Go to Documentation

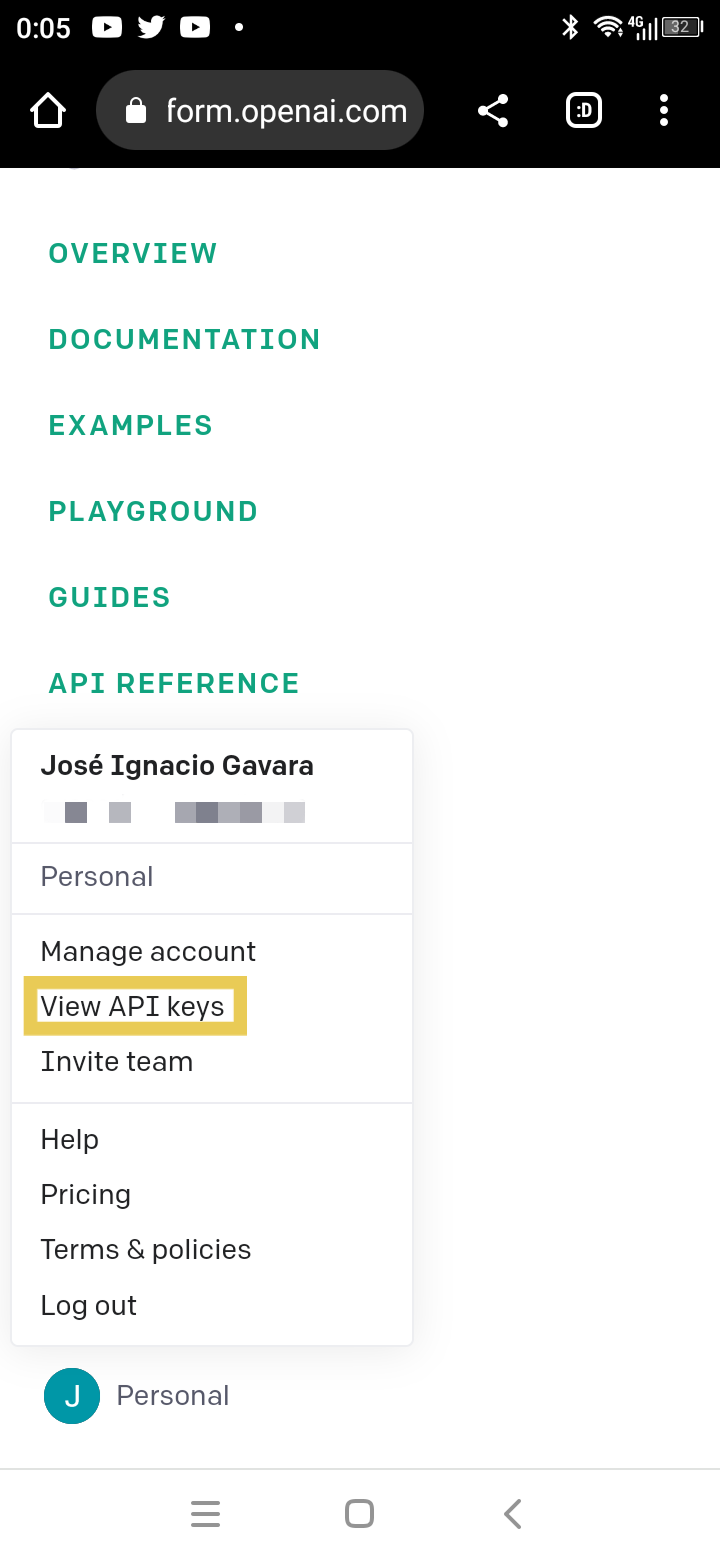pyautogui.click(x=184, y=340)
